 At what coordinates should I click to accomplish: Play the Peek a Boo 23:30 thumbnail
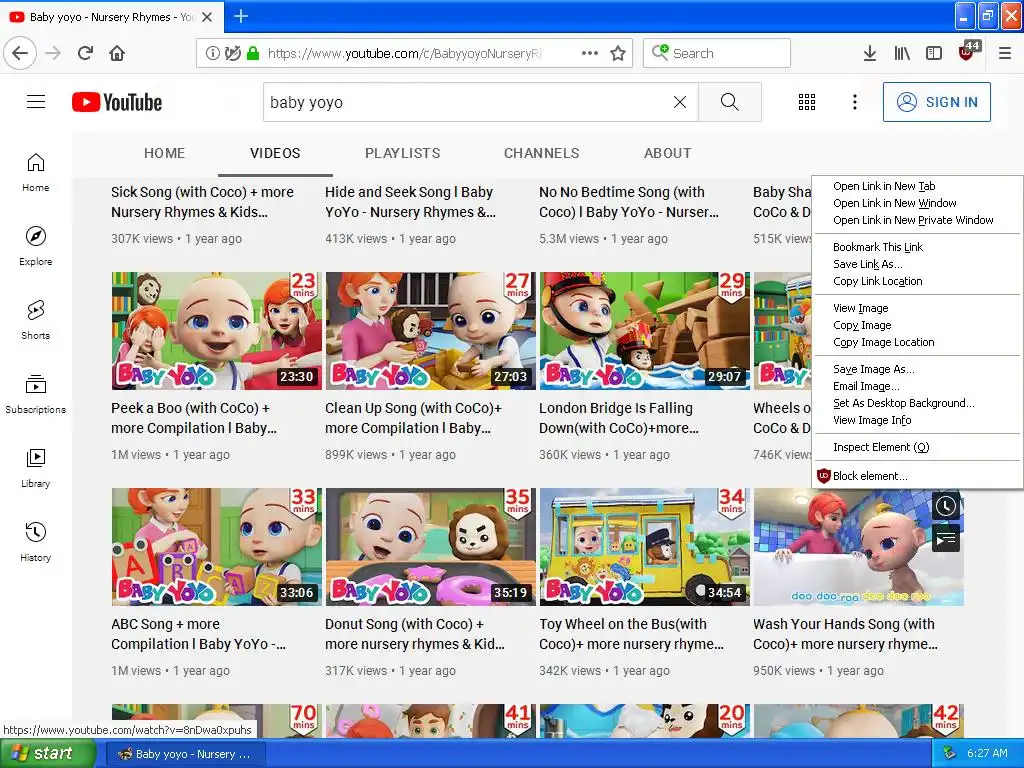coord(217,331)
